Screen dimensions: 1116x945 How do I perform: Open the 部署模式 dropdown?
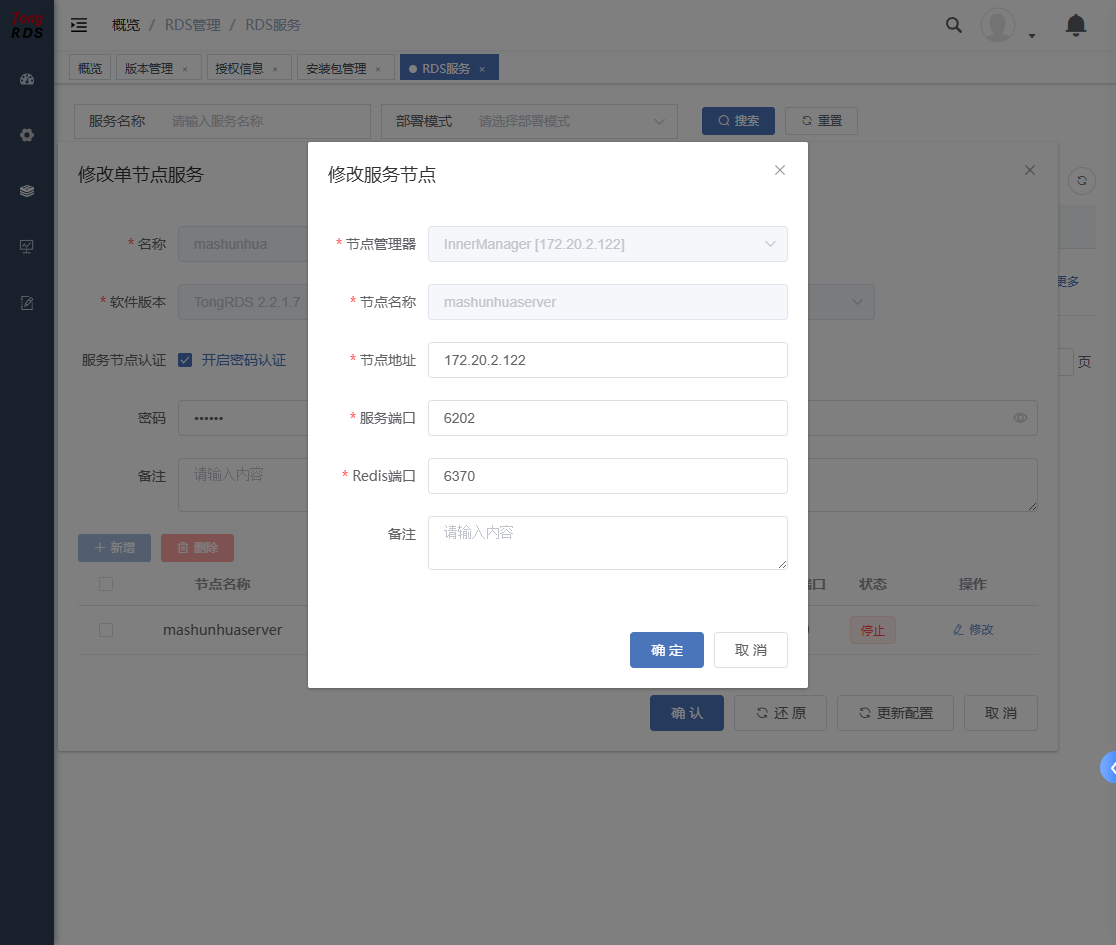click(x=529, y=122)
